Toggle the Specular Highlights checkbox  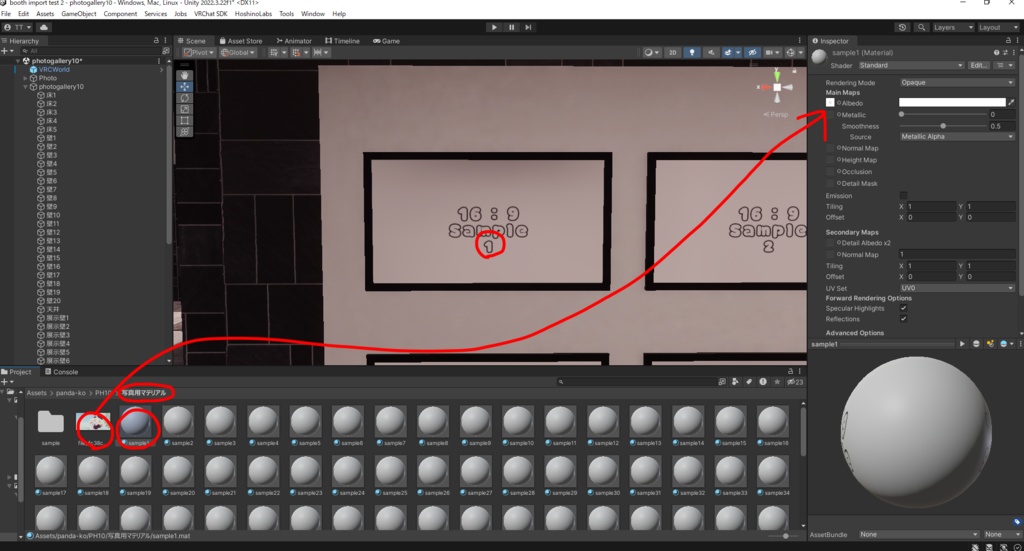(x=903, y=308)
